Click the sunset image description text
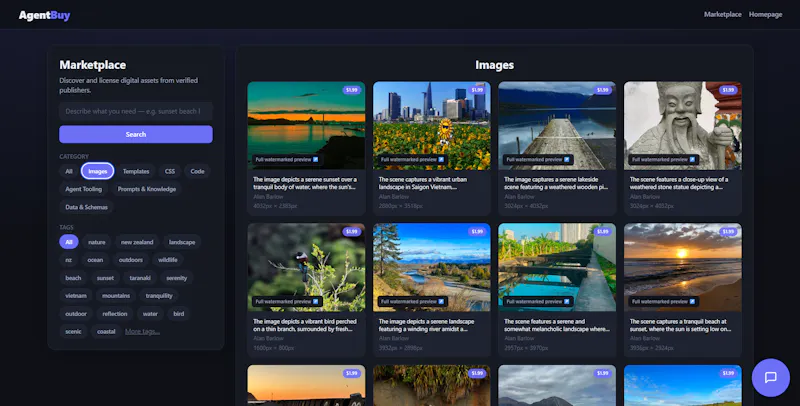800x406 pixels. click(x=305, y=183)
